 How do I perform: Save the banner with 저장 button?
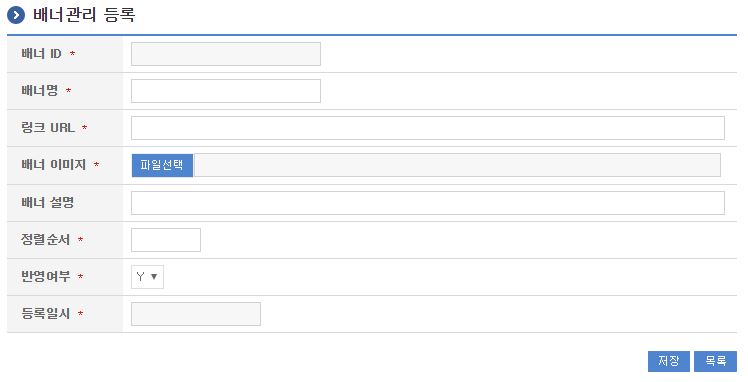pyautogui.click(x=669, y=361)
